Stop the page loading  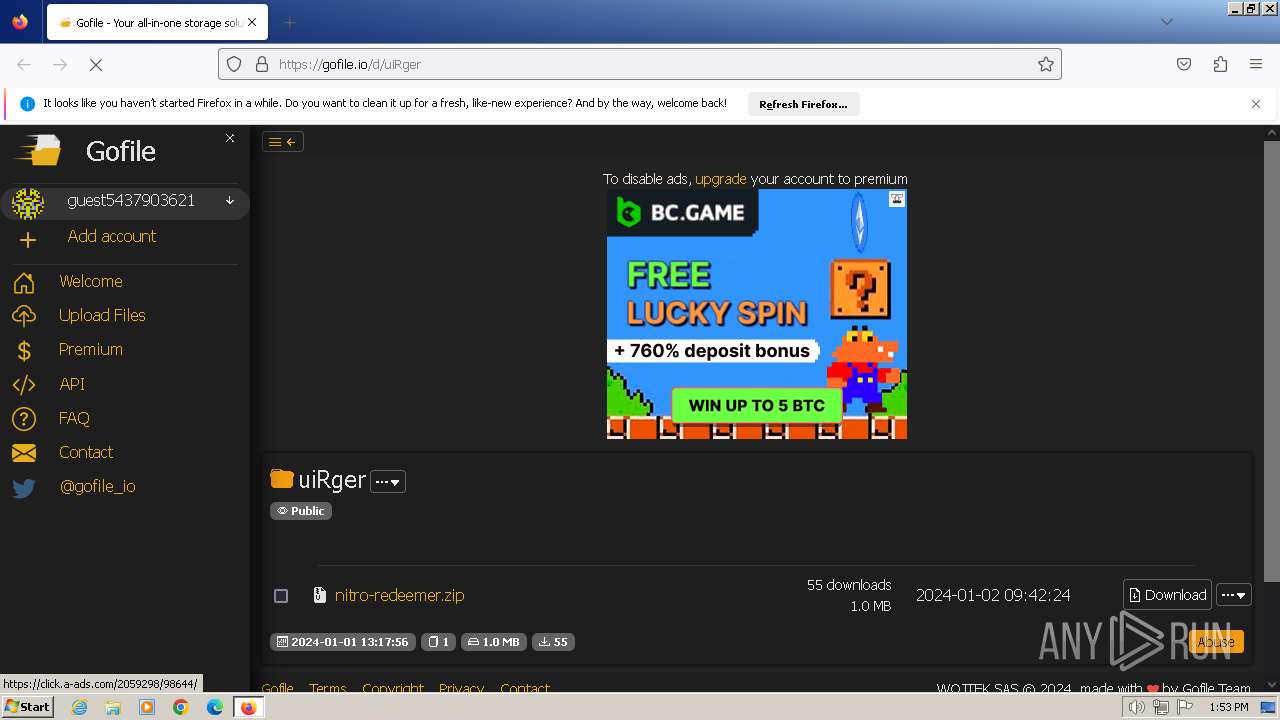pos(96,64)
